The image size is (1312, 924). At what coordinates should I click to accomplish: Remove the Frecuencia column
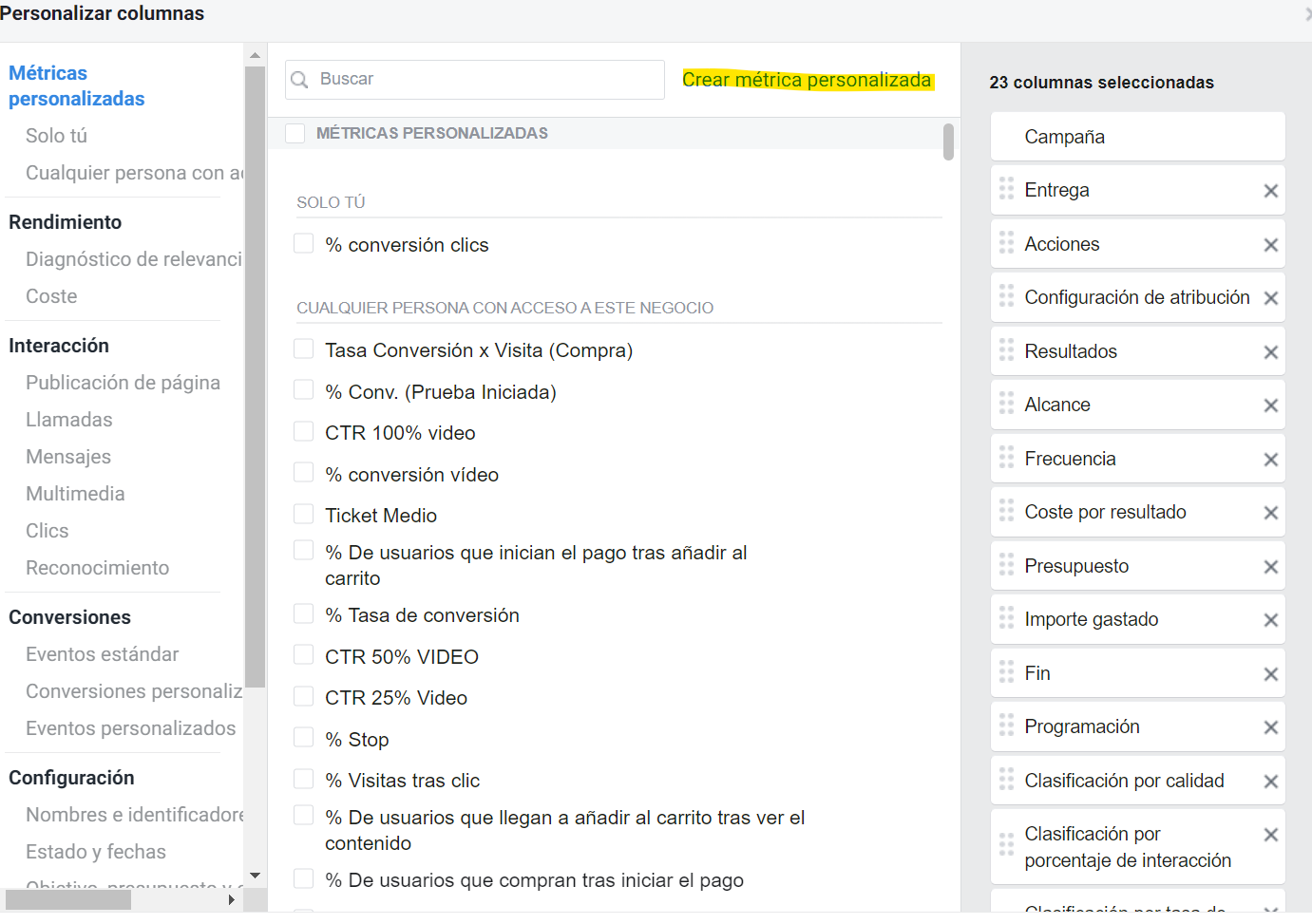[x=1270, y=458]
